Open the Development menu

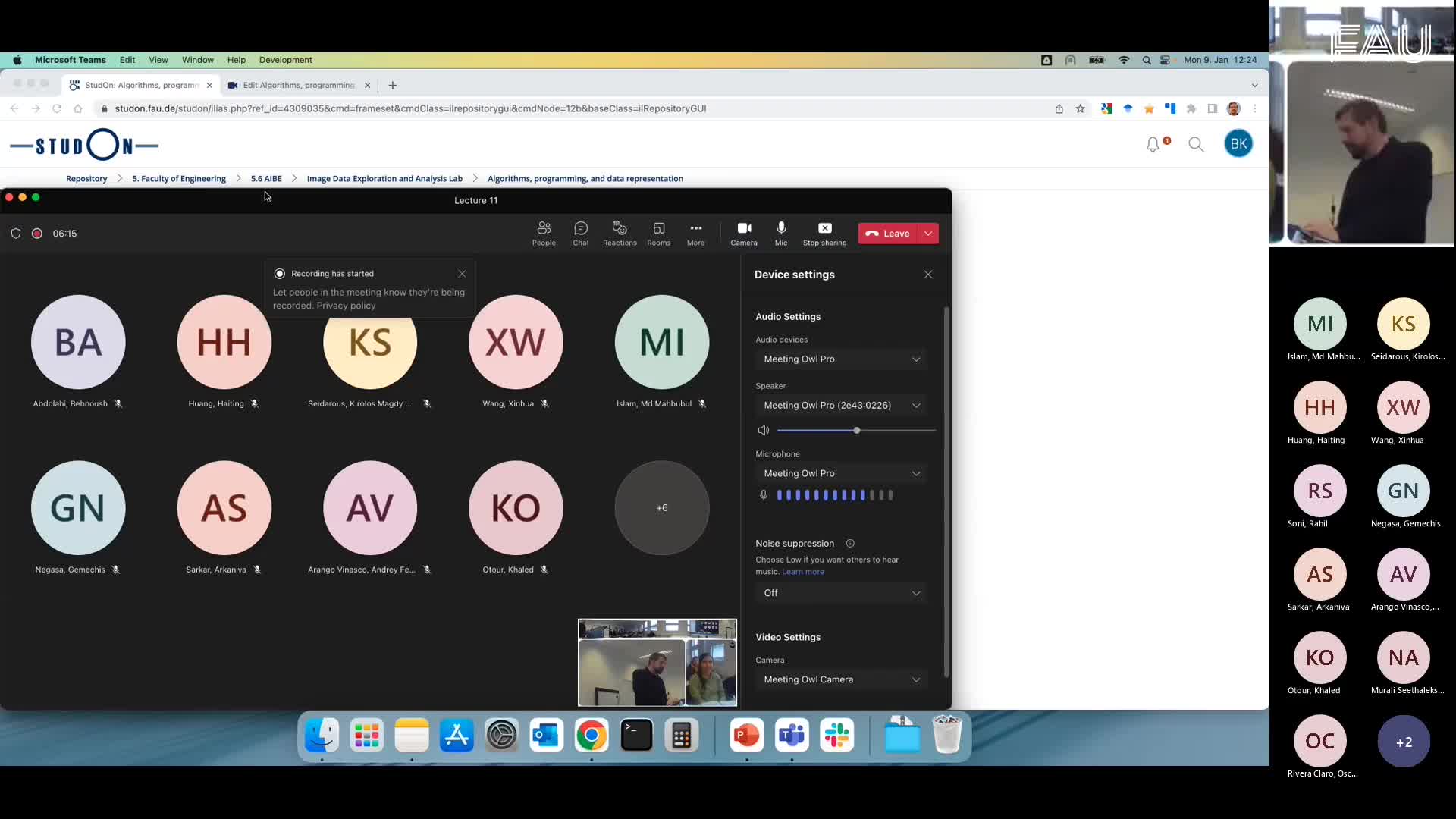285,60
